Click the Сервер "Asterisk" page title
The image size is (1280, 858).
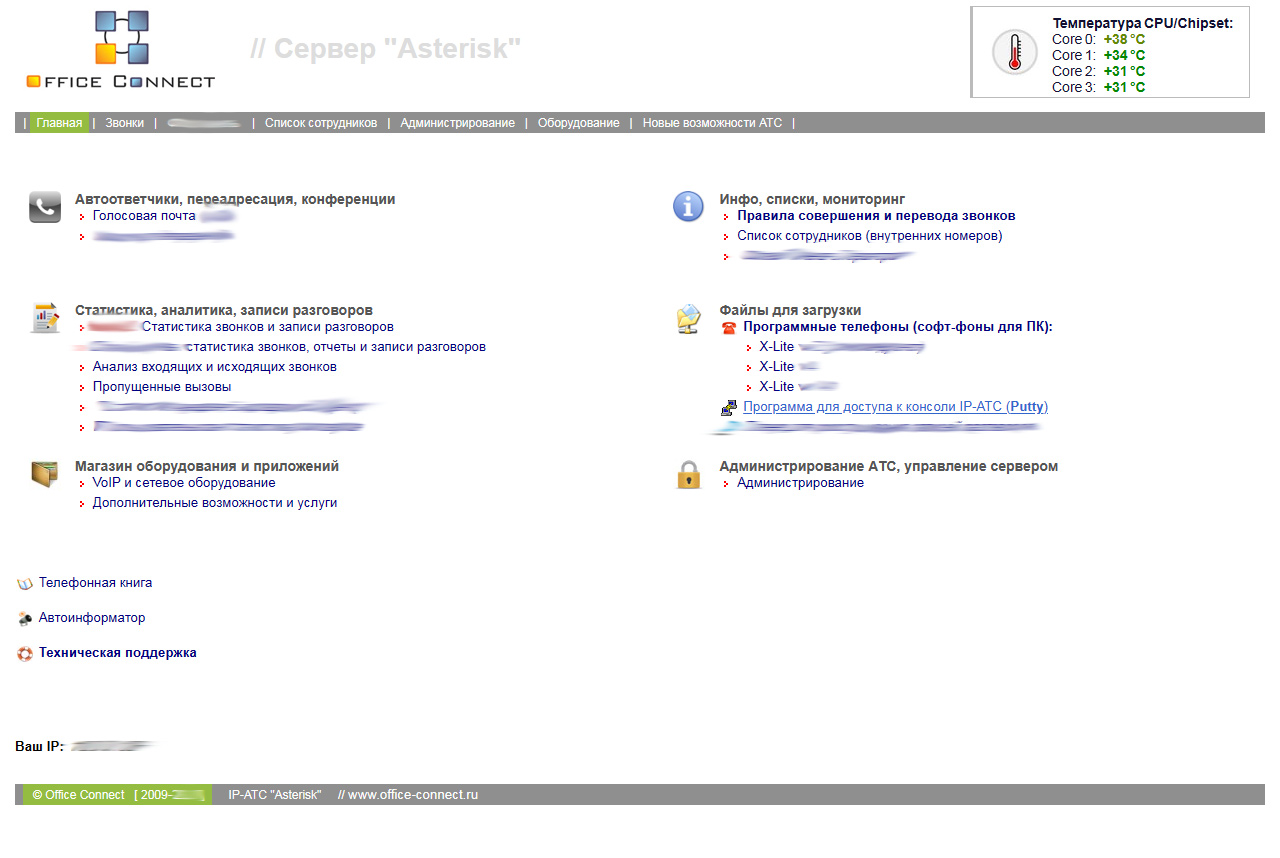coord(385,48)
